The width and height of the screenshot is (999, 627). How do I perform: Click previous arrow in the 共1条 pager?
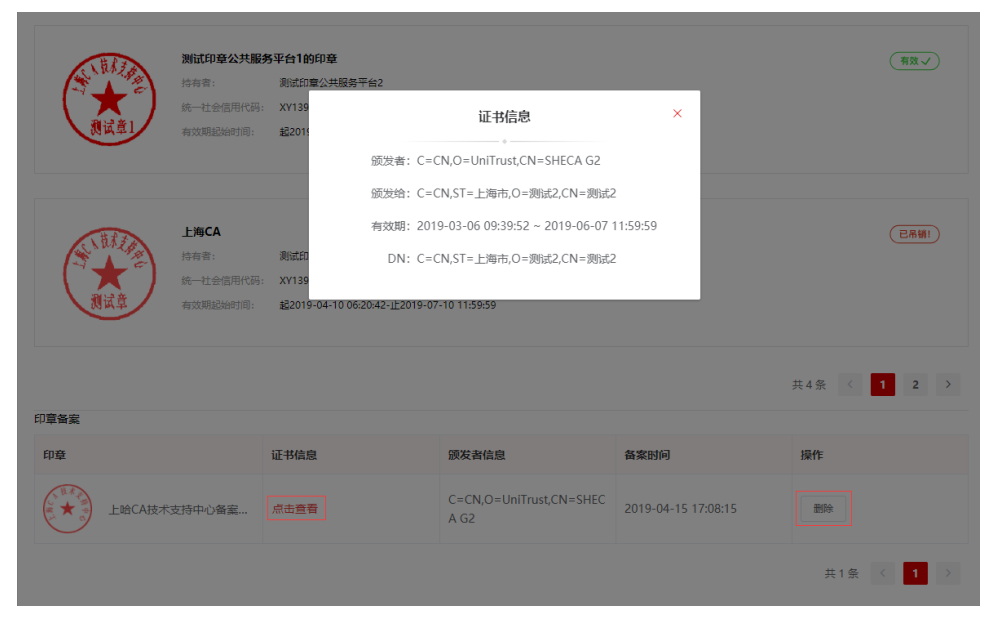pos(882,573)
